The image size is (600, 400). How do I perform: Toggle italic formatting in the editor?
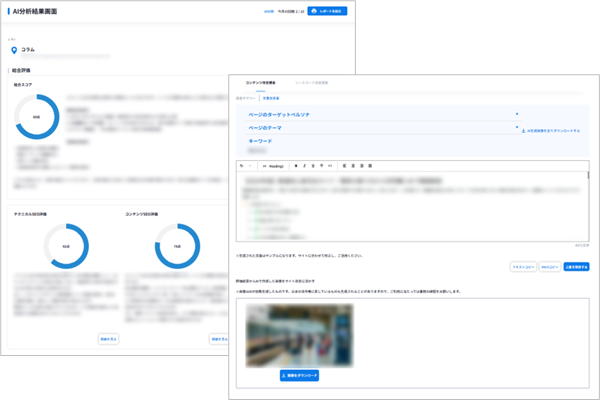pos(306,165)
